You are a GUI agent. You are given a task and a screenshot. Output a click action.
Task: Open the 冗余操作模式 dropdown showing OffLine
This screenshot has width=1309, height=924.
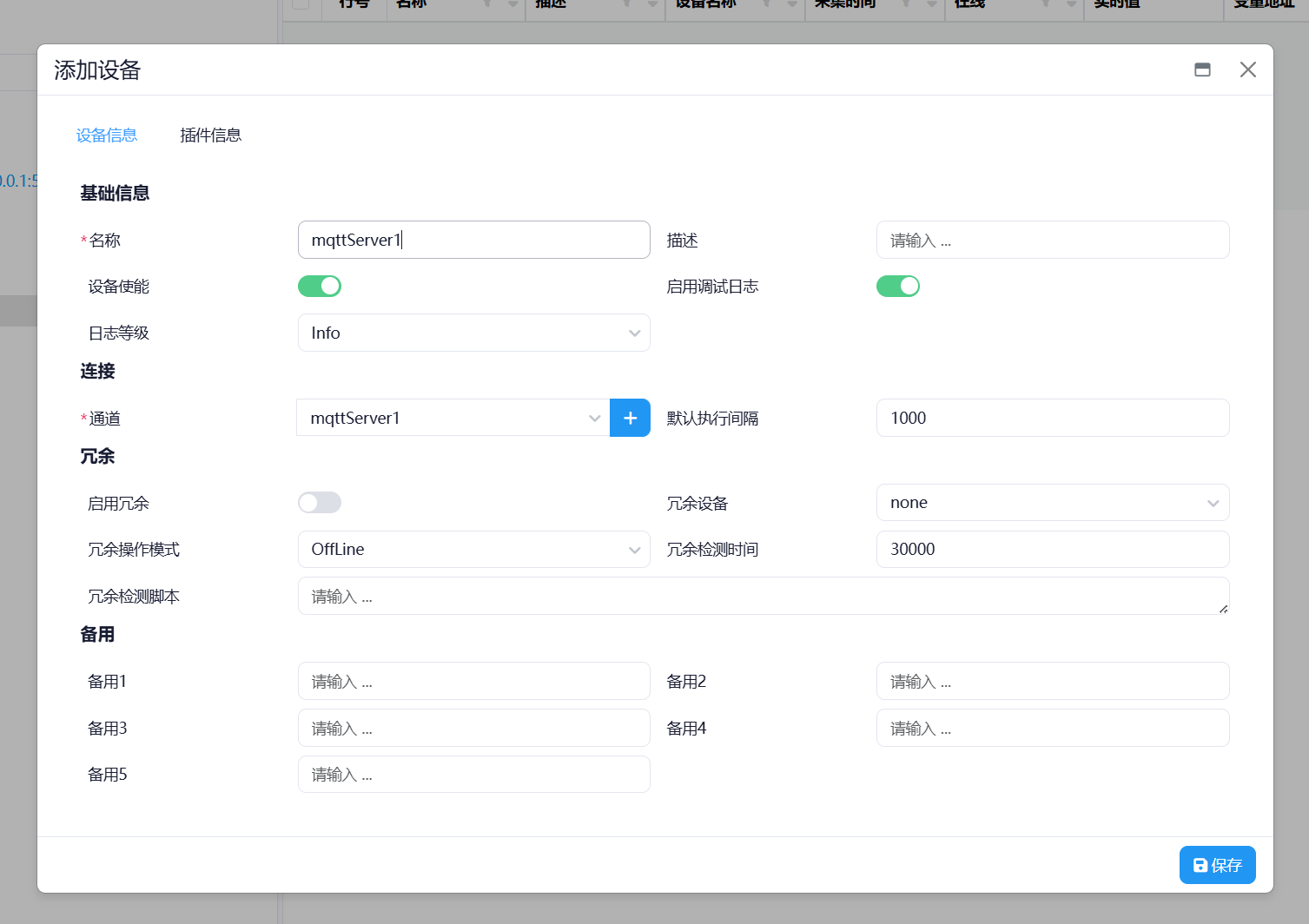coord(473,549)
